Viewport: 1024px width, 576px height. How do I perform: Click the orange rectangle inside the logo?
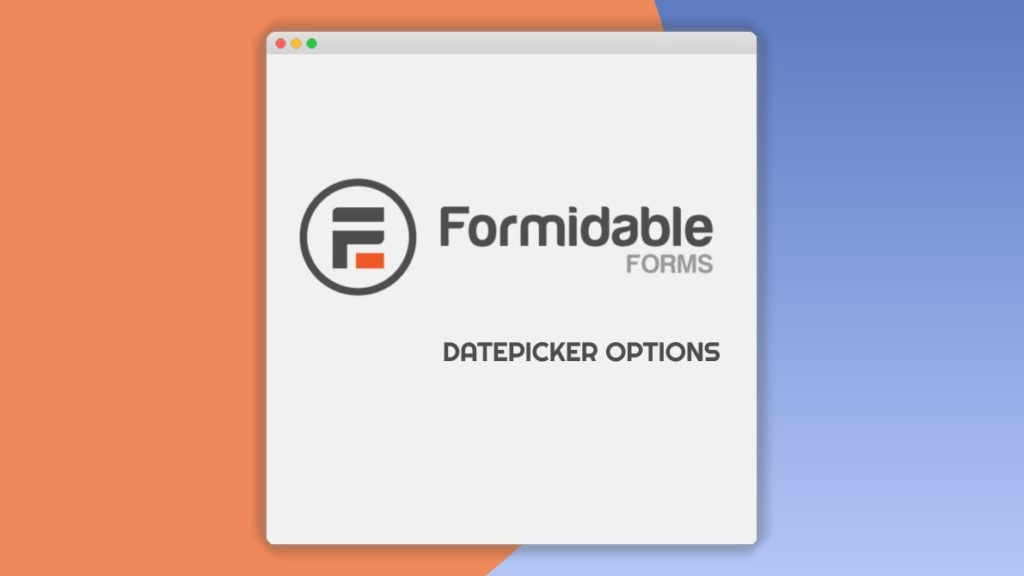[x=370, y=261]
